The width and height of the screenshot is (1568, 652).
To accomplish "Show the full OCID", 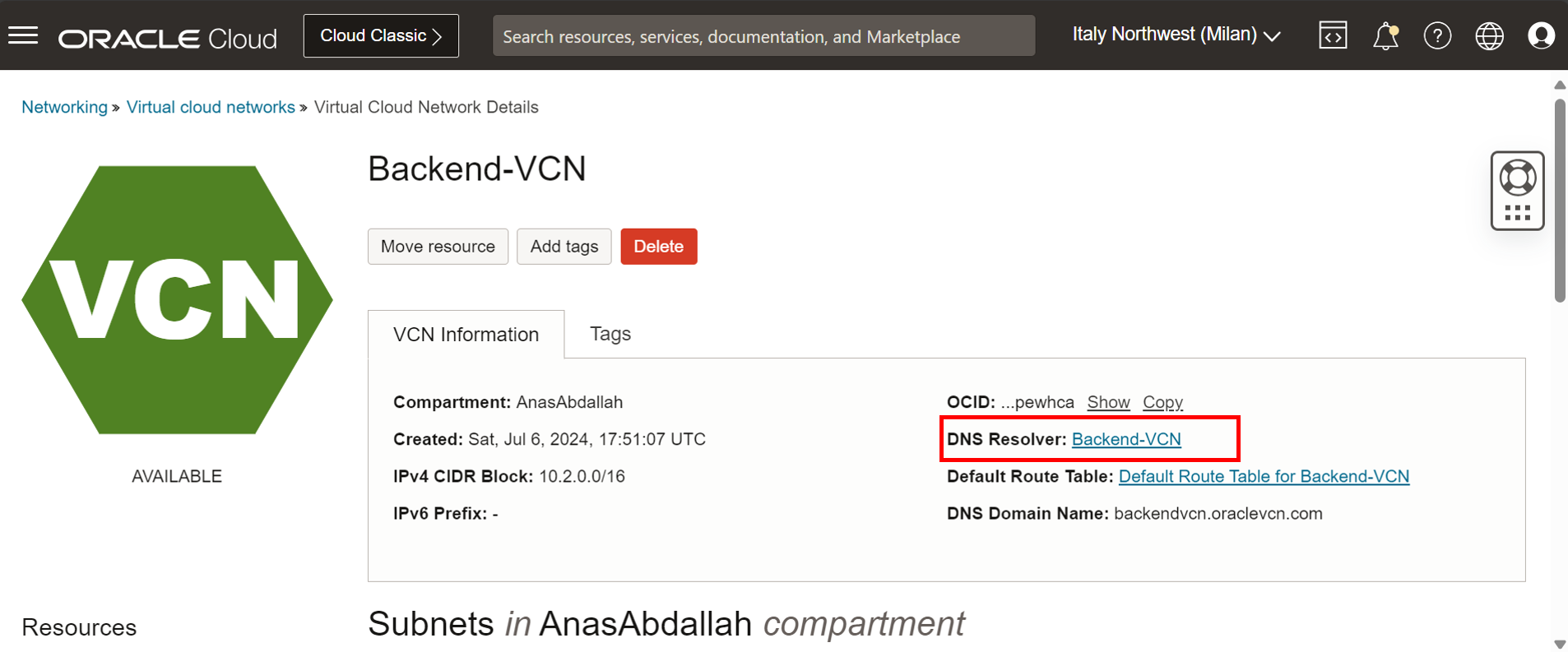I will 1108,402.
